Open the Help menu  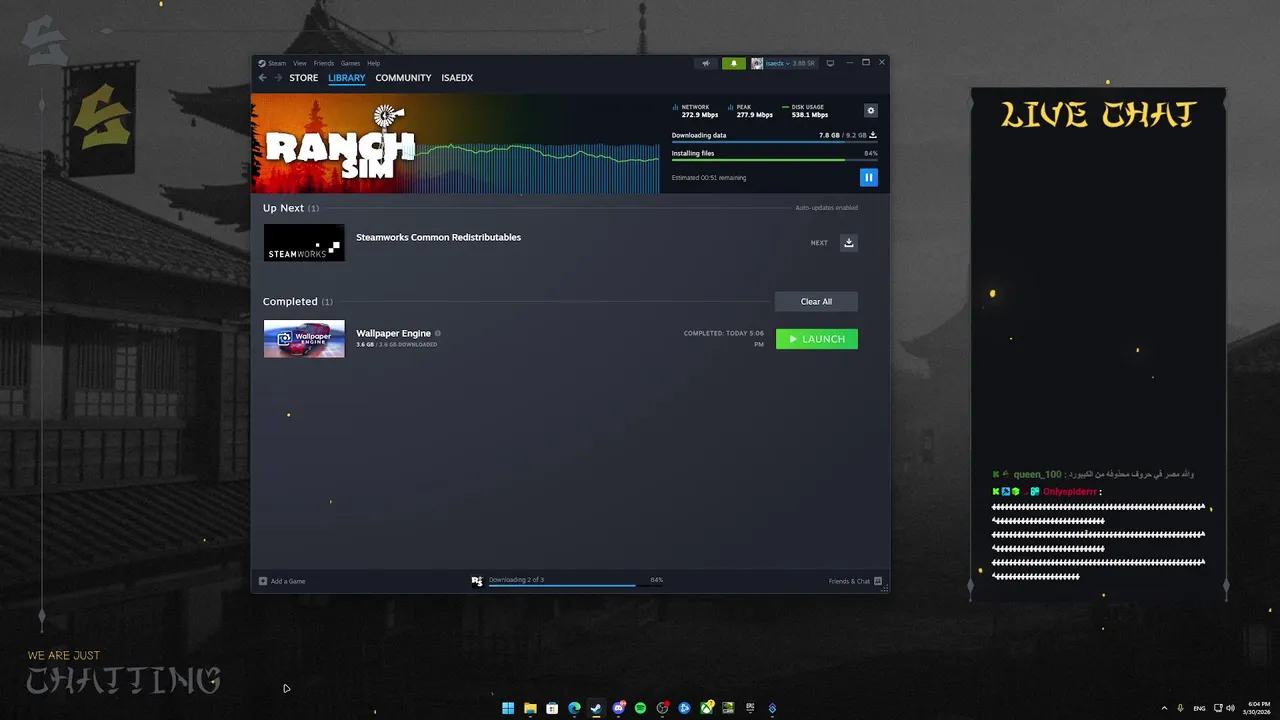(x=373, y=63)
